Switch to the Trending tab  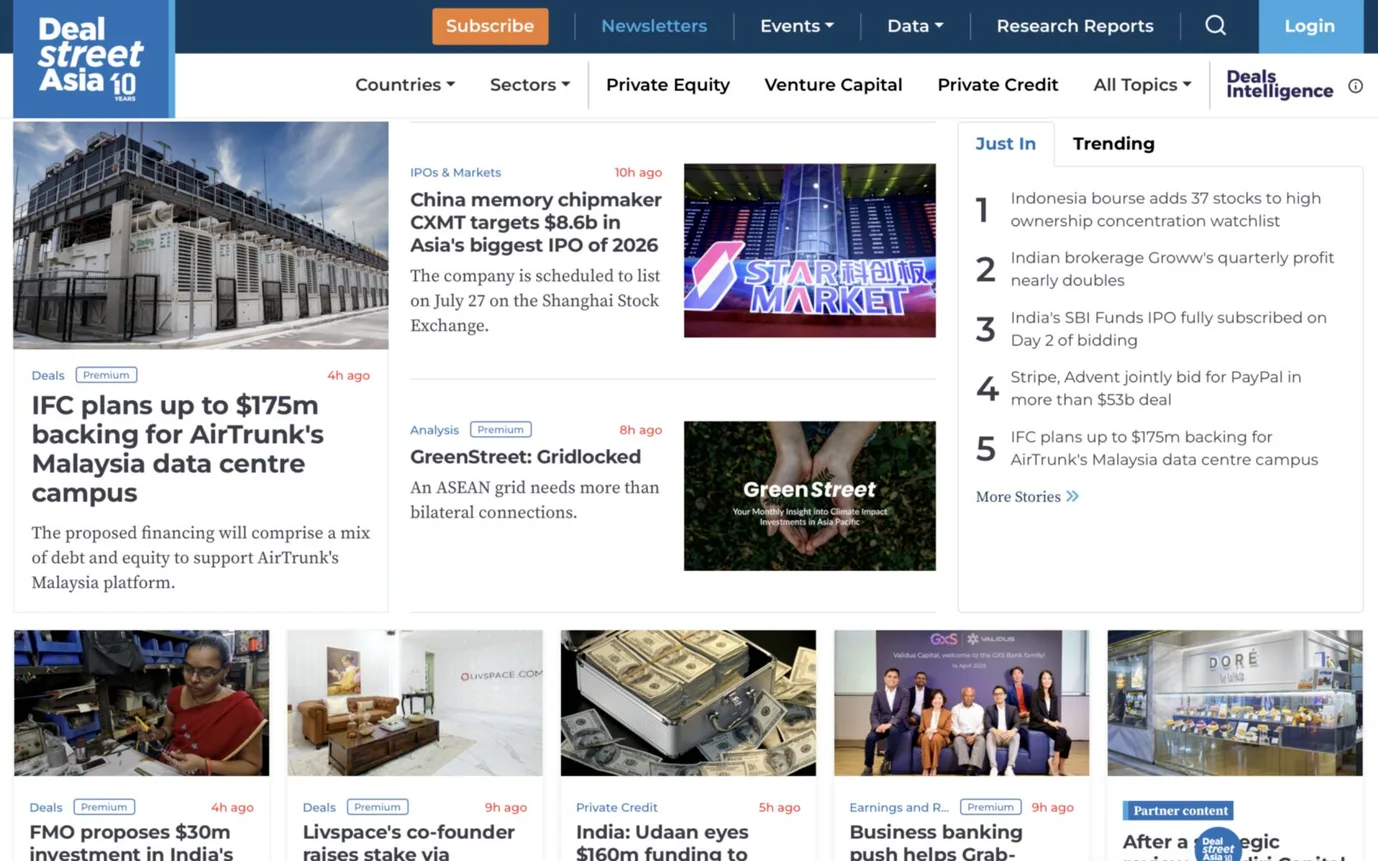(x=1113, y=144)
